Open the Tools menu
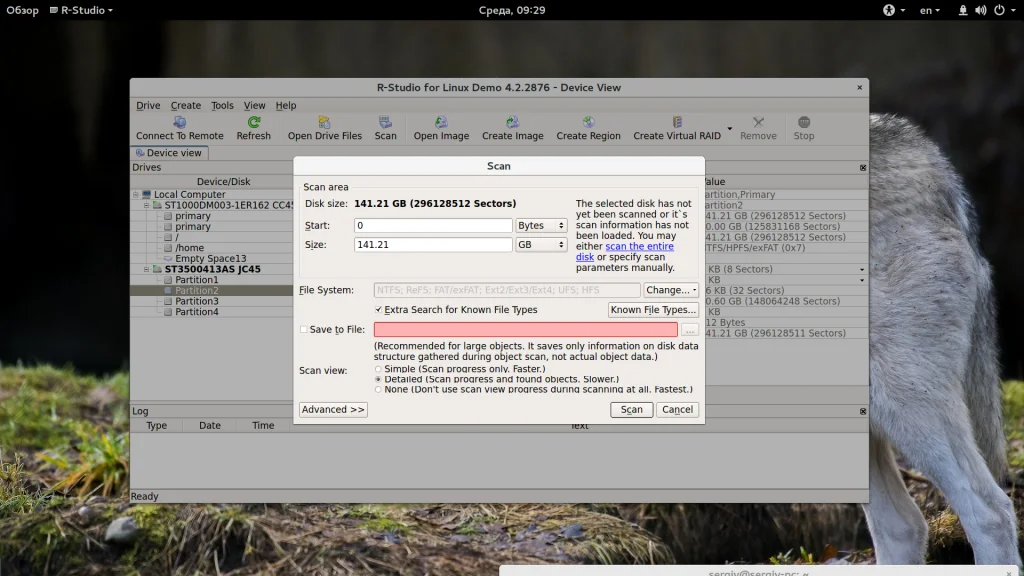1024x576 pixels. coord(222,106)
